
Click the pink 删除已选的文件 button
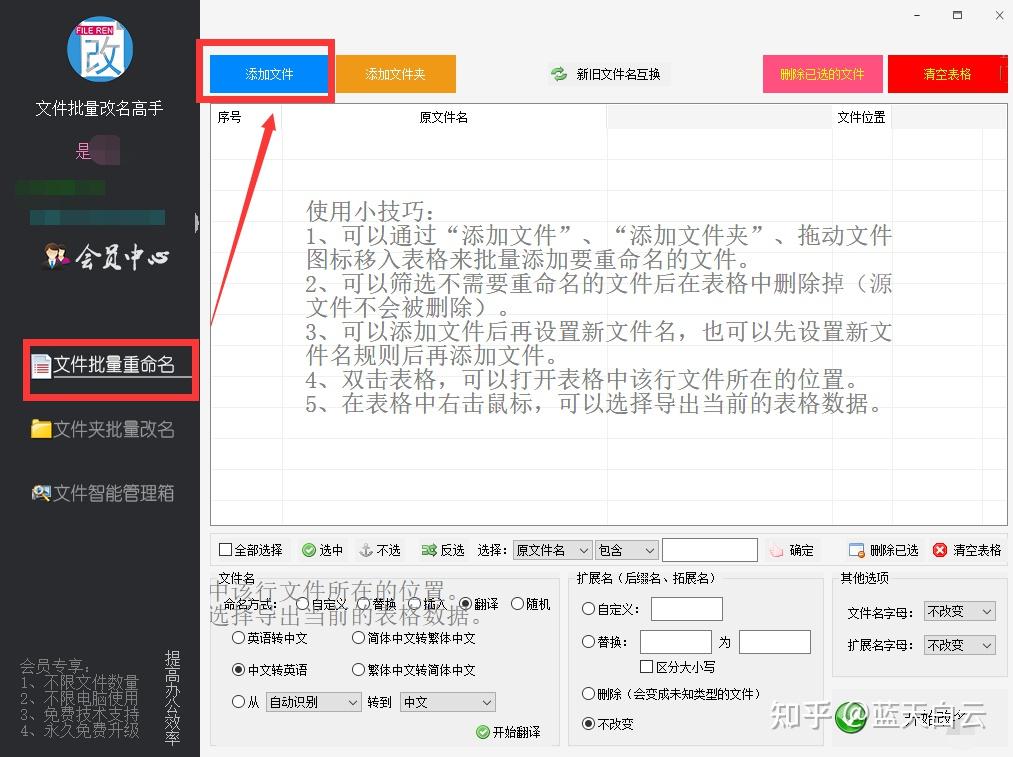point(822,74)
